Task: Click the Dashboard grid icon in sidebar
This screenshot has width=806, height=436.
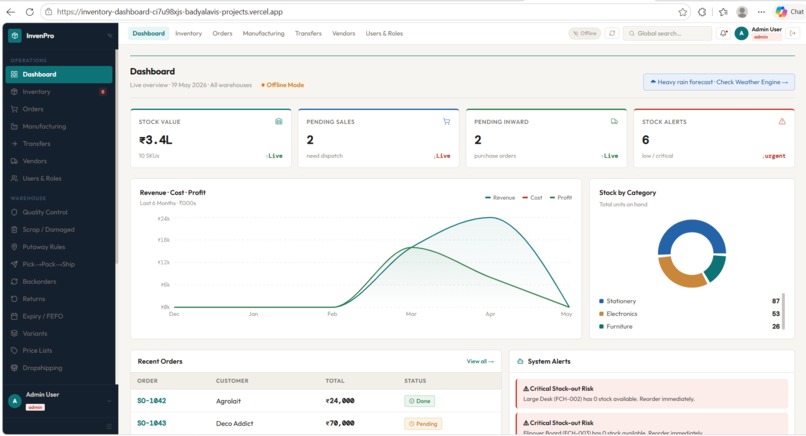Action: [14, 75]
